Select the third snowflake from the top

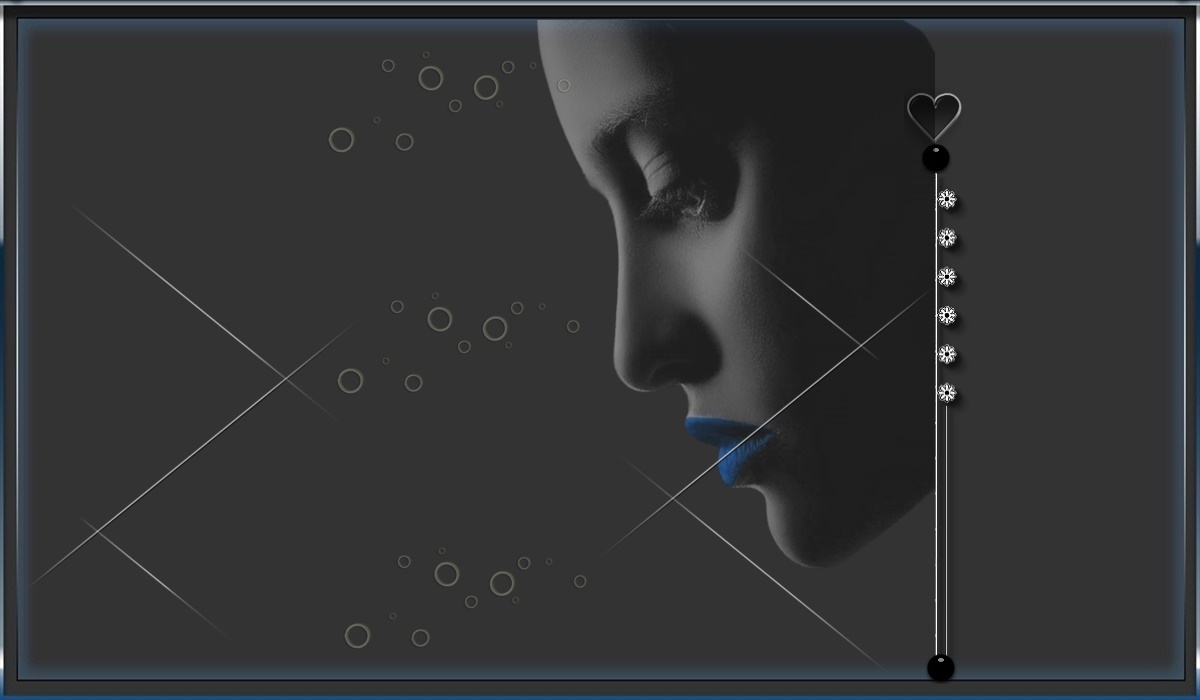(946, 277)
